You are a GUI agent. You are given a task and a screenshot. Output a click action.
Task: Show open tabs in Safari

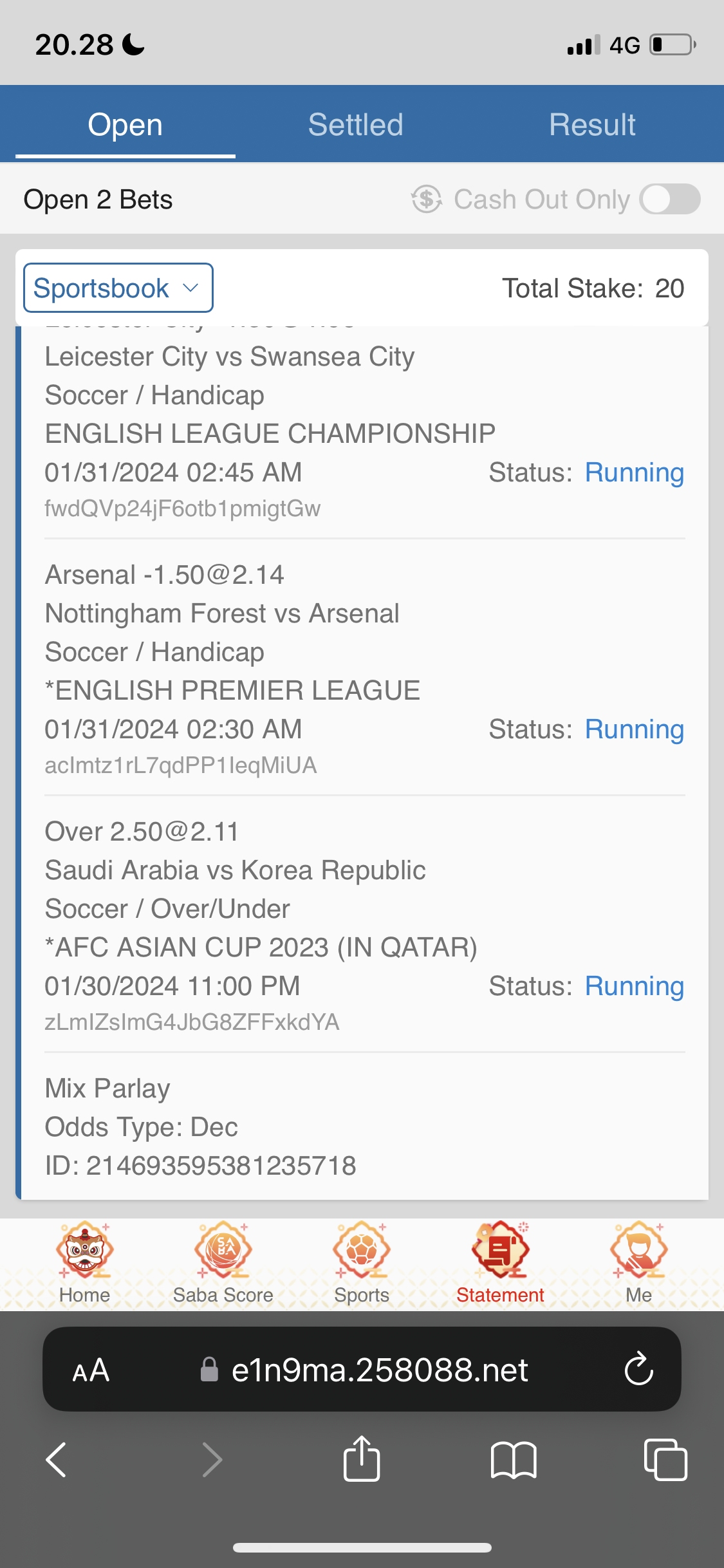[x=665, y=1459]
